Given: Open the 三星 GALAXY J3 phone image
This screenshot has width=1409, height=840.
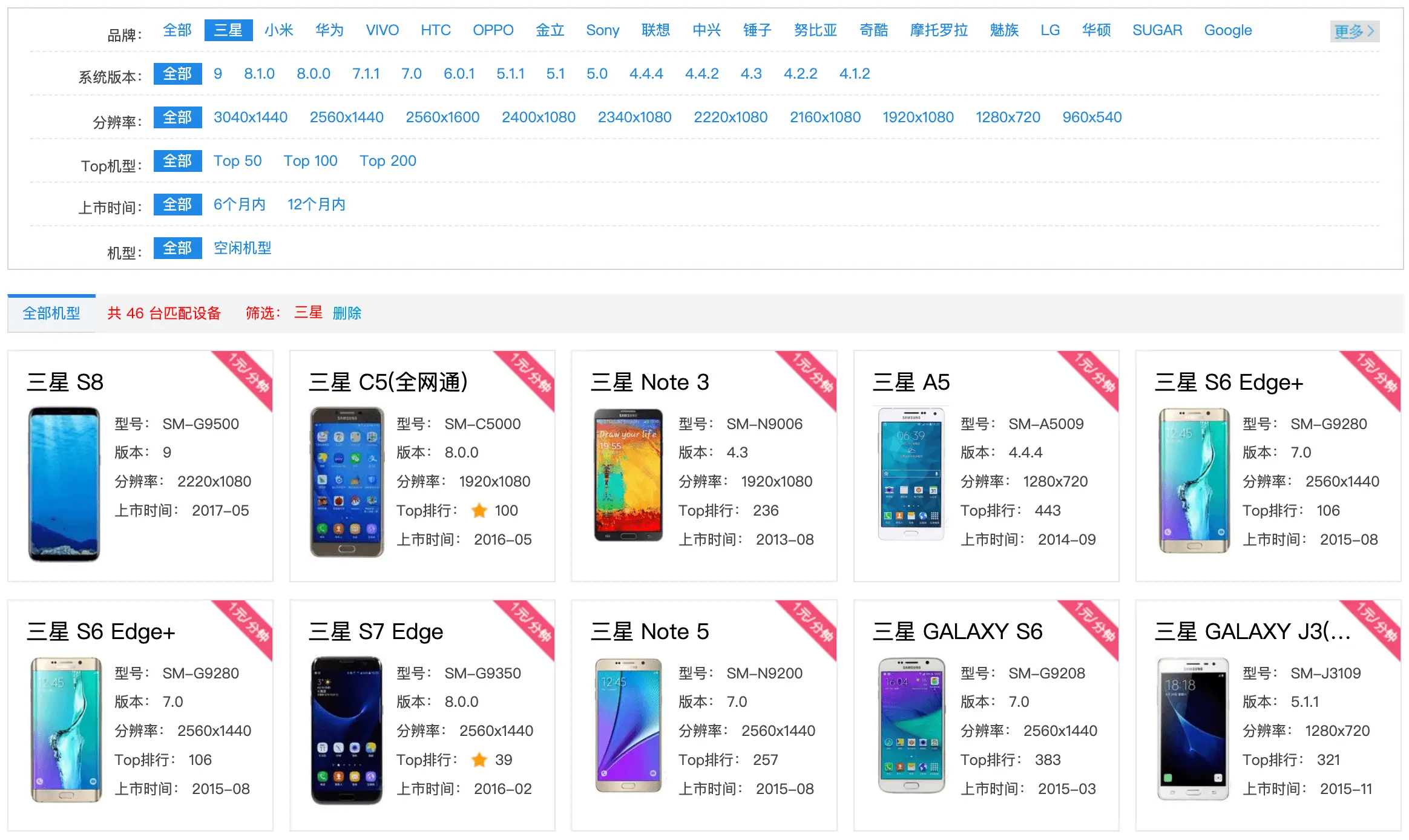Looking at the screenshot, I should point(1193,729).
